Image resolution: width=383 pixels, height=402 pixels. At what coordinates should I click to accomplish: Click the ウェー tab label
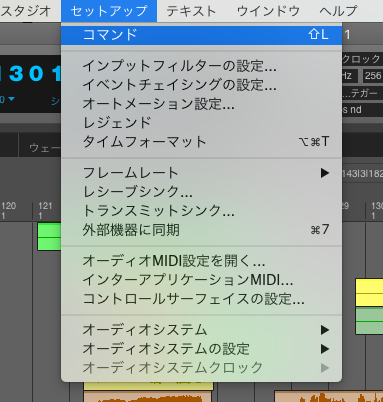tap(45, 147)
